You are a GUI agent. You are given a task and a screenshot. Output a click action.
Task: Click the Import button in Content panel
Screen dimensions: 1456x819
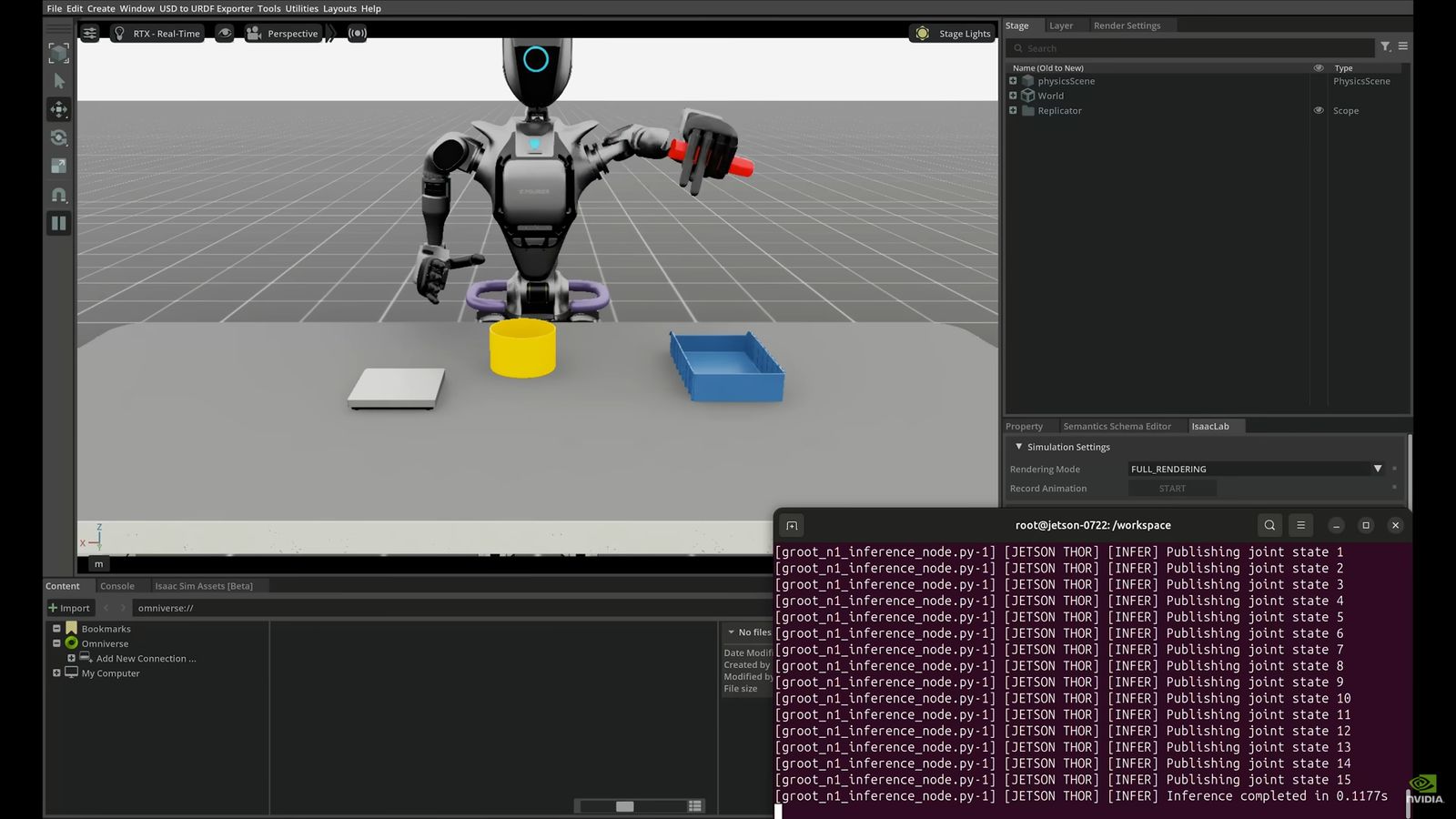pyautogui.click(x=69, y=608)
